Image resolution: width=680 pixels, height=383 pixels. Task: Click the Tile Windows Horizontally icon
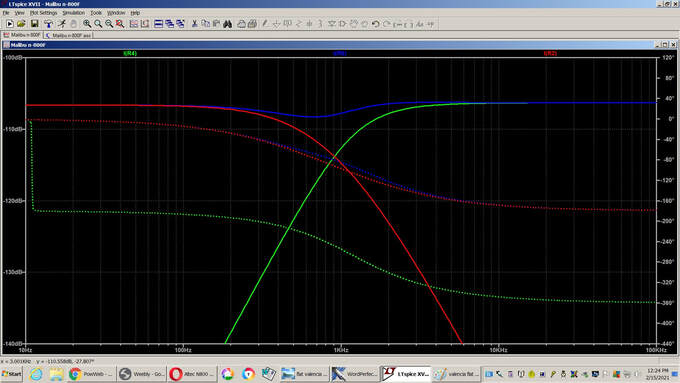158,24
